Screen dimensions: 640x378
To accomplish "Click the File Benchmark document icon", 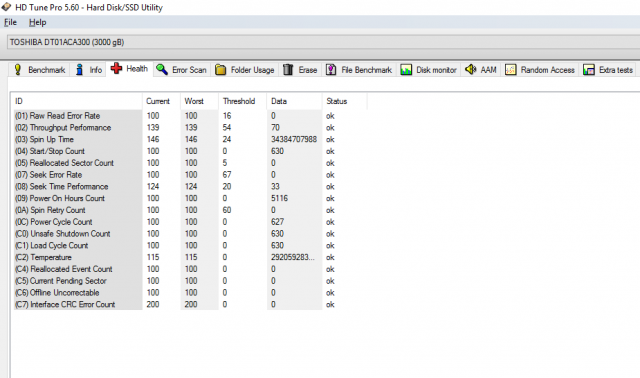I will (331, 70).
